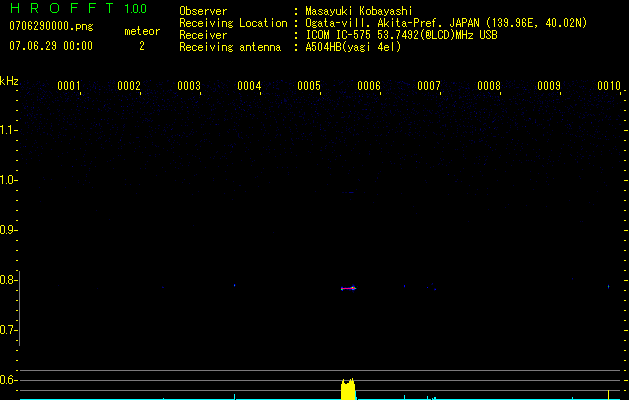Click the 'meteor' label
629x400 pixels.
pos(142,31)
